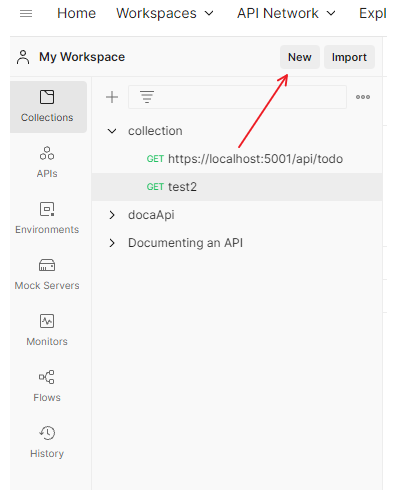Focus the collections filter input field

(x=237, y=97)
